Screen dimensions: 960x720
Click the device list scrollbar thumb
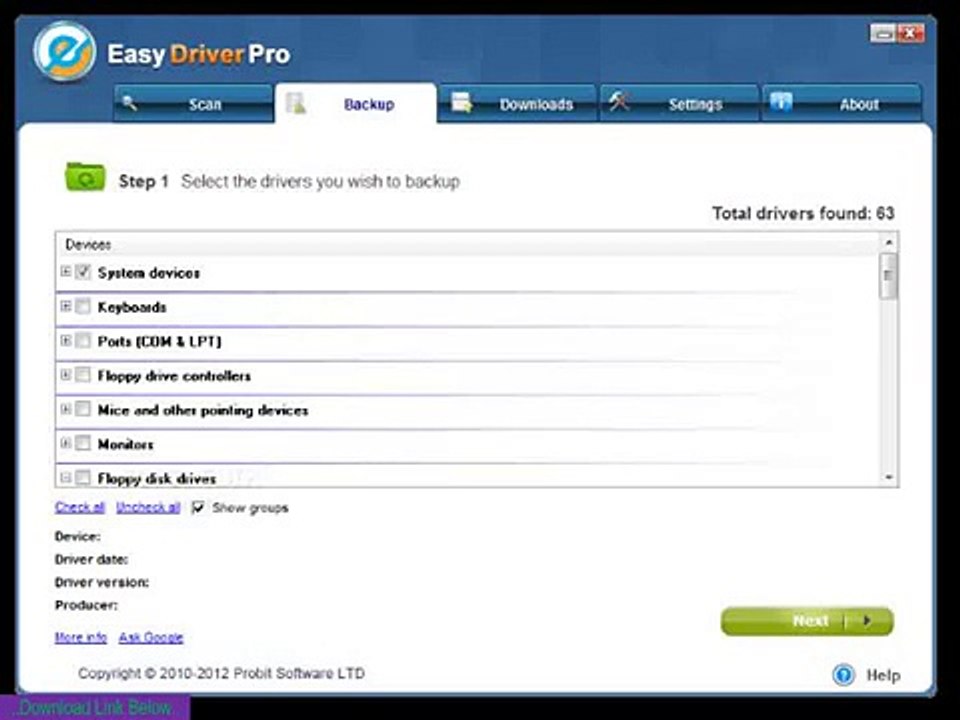coord(888,277)
